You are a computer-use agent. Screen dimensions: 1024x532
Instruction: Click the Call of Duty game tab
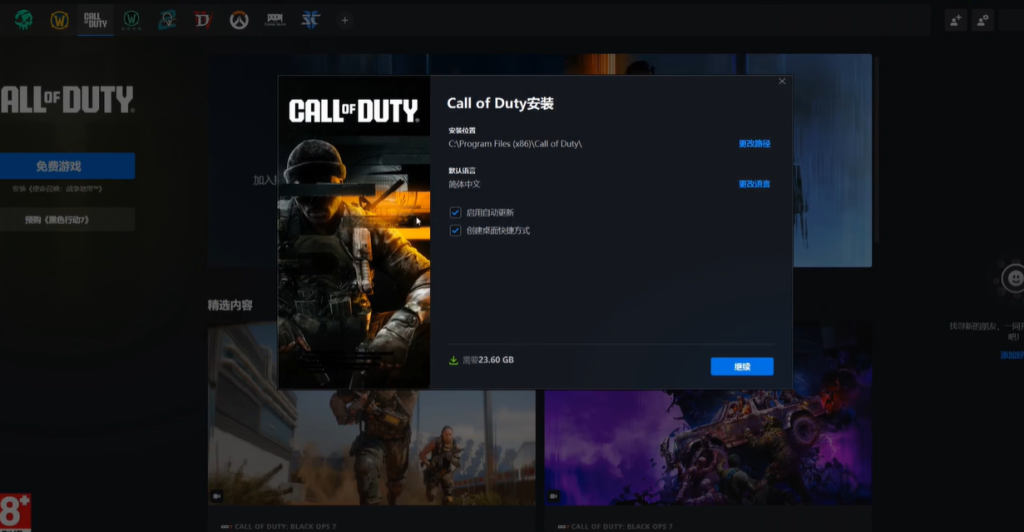95,20
